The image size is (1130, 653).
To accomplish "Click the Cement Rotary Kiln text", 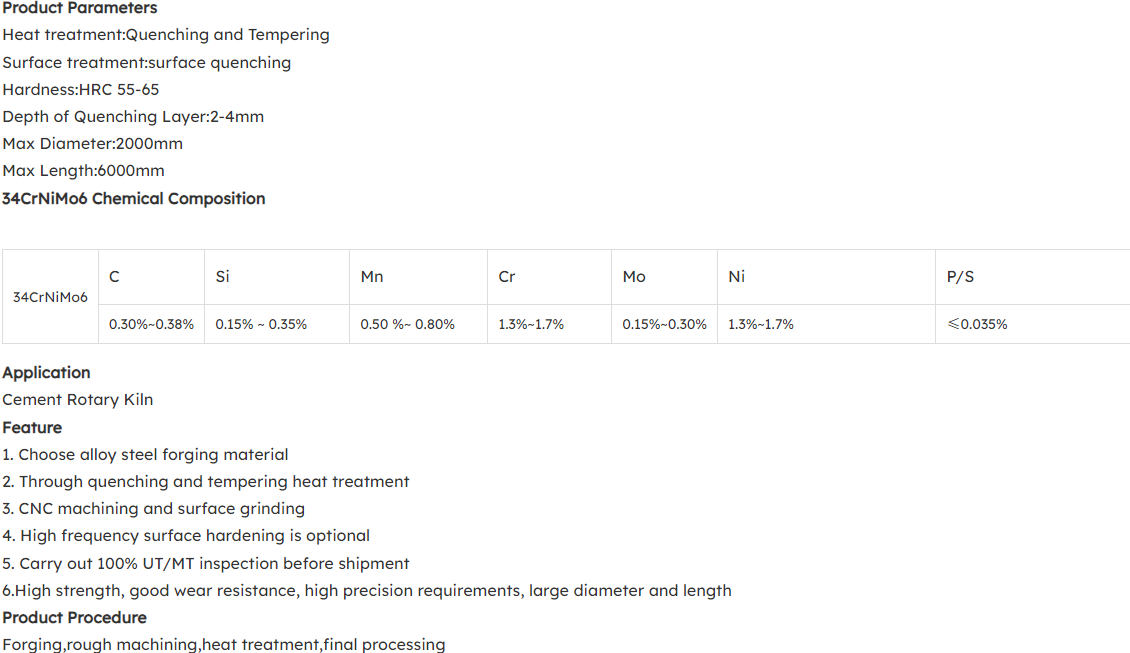I will coord(77,399).
